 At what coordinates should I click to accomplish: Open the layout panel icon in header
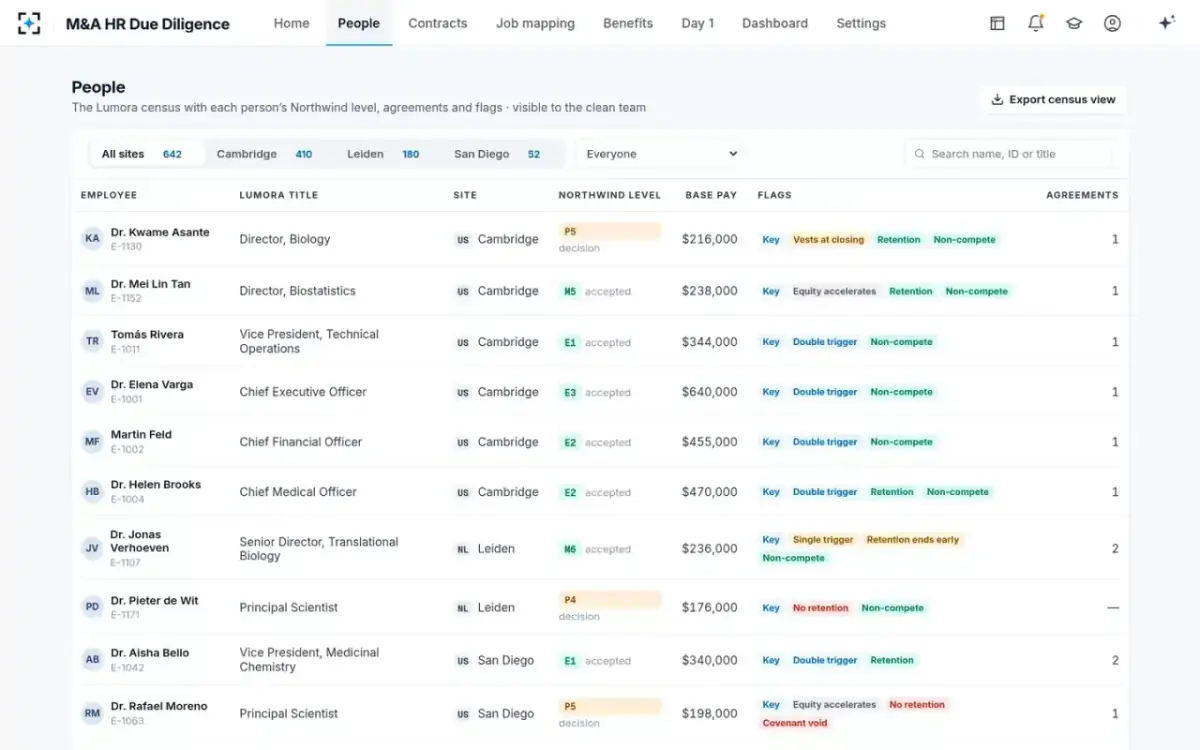click(x=997, y=23)
